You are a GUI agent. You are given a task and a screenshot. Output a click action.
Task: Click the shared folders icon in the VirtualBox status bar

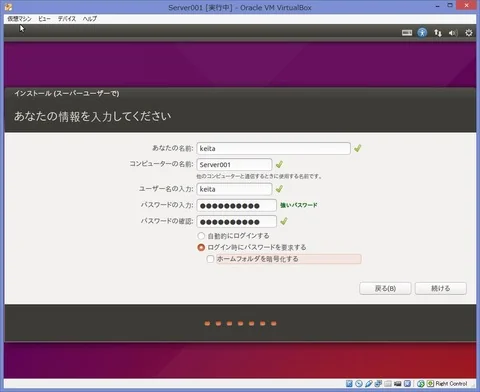pos(388,384)
